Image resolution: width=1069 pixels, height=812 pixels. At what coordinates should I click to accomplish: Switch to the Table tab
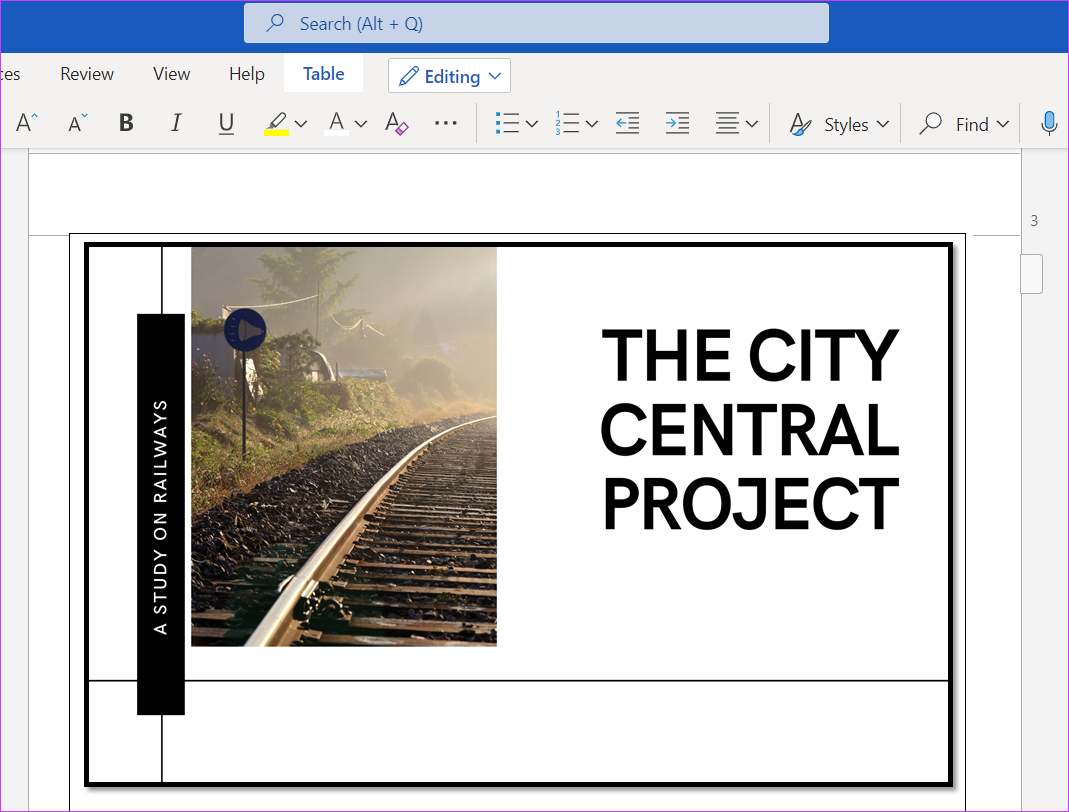click(x=323, y=73)
